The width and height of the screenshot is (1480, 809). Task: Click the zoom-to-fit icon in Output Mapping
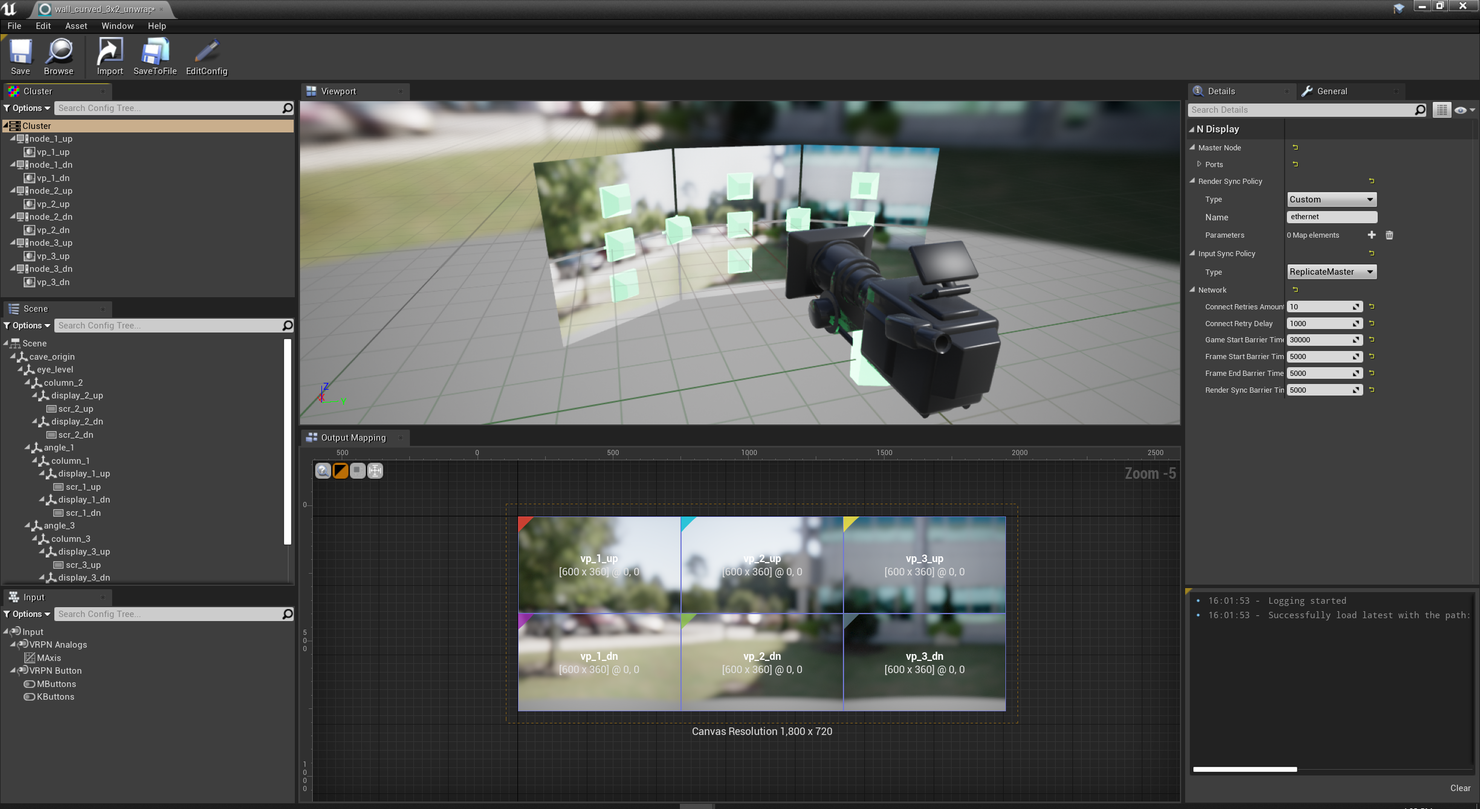pos(375,471)
